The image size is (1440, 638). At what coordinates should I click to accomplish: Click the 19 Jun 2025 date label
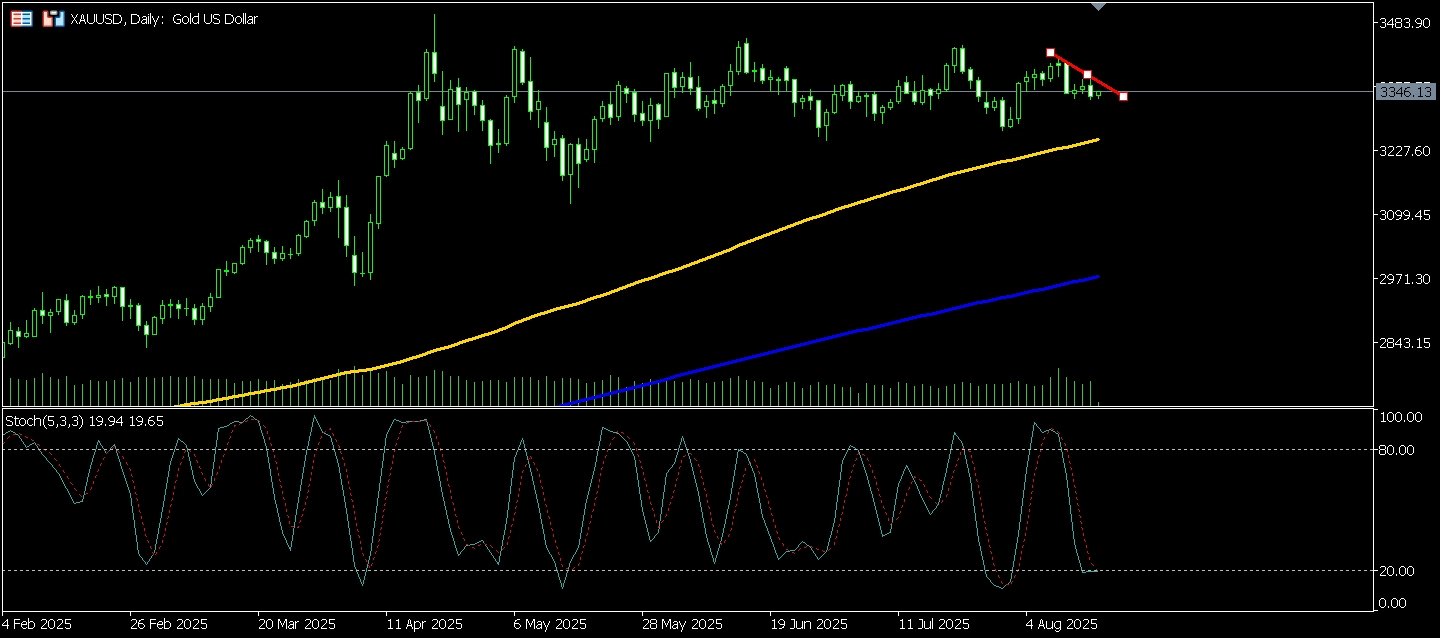807,624
